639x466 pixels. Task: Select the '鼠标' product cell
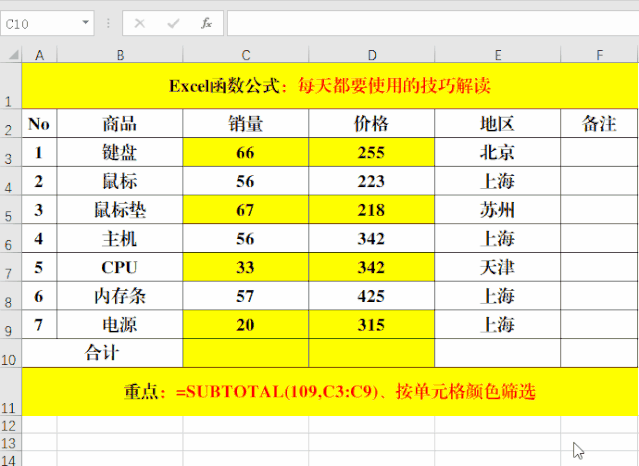tap(120, 181)
